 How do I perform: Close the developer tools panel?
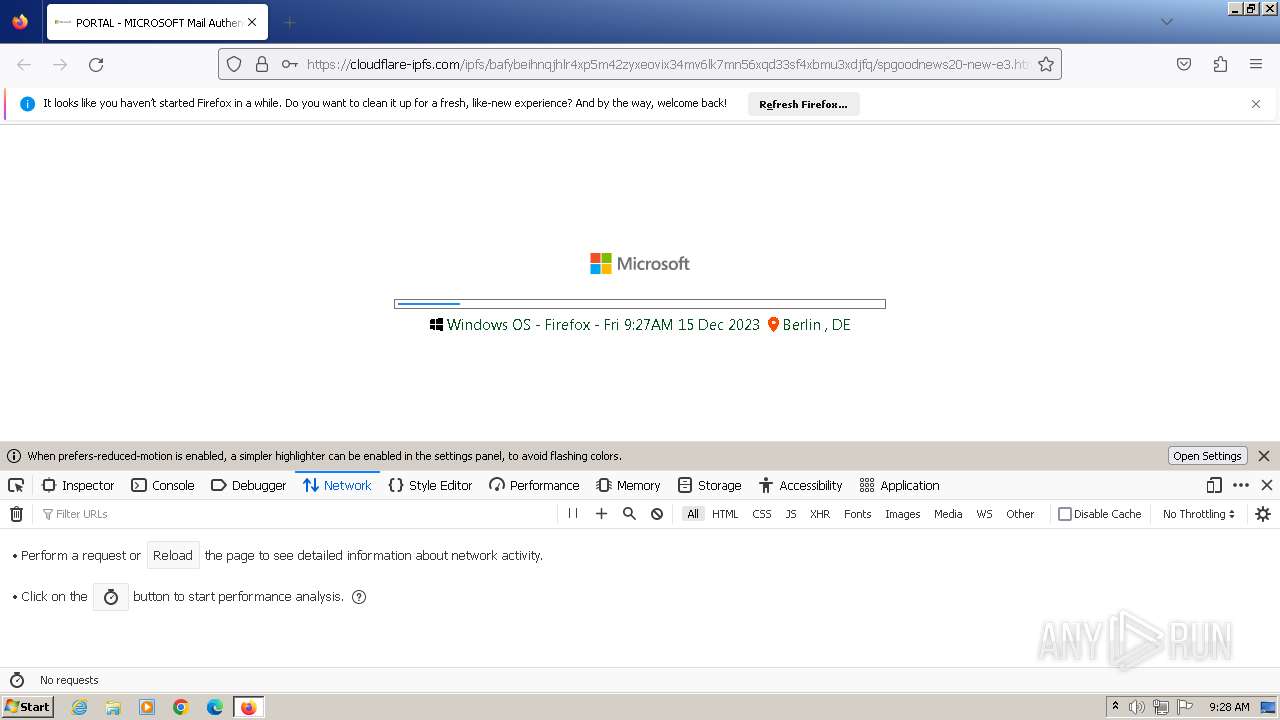point(1267,485)
